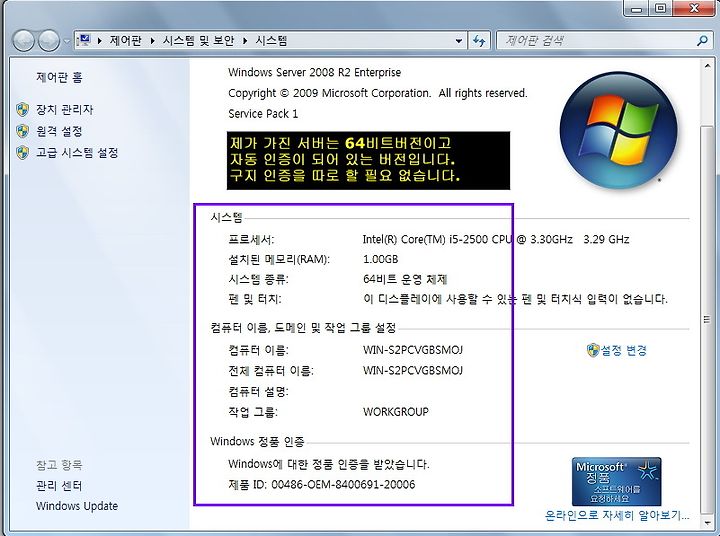
Task: Open 장치 관리자 link
Action: pyautogui.click(x=65, y=109)
